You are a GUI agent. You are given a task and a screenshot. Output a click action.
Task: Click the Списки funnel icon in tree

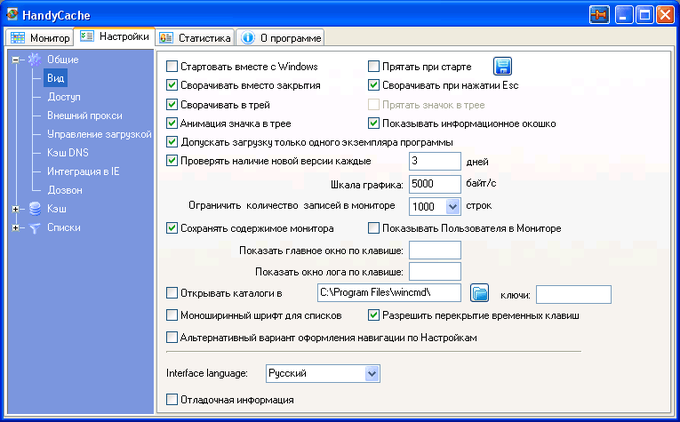35,228
